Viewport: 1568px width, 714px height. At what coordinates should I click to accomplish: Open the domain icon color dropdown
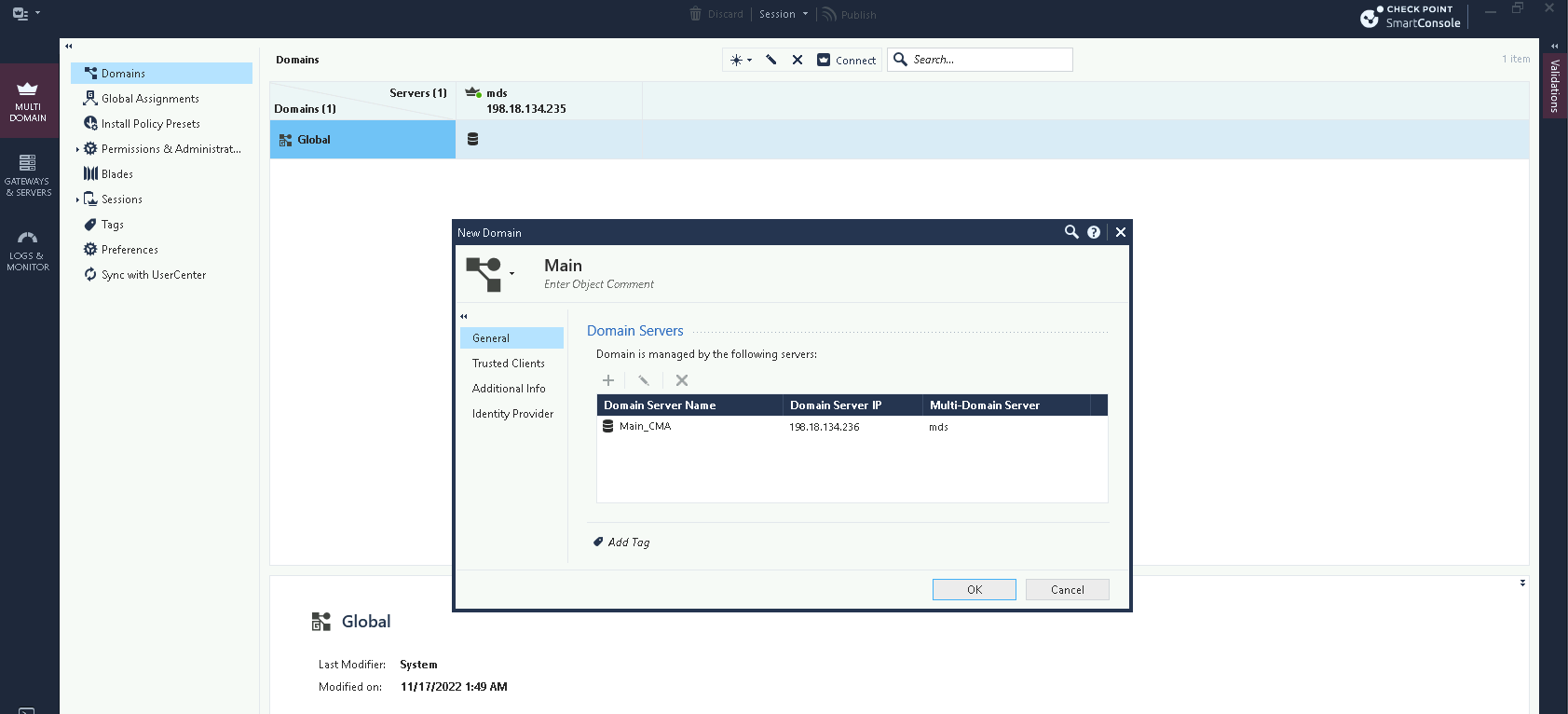(511, 274)
